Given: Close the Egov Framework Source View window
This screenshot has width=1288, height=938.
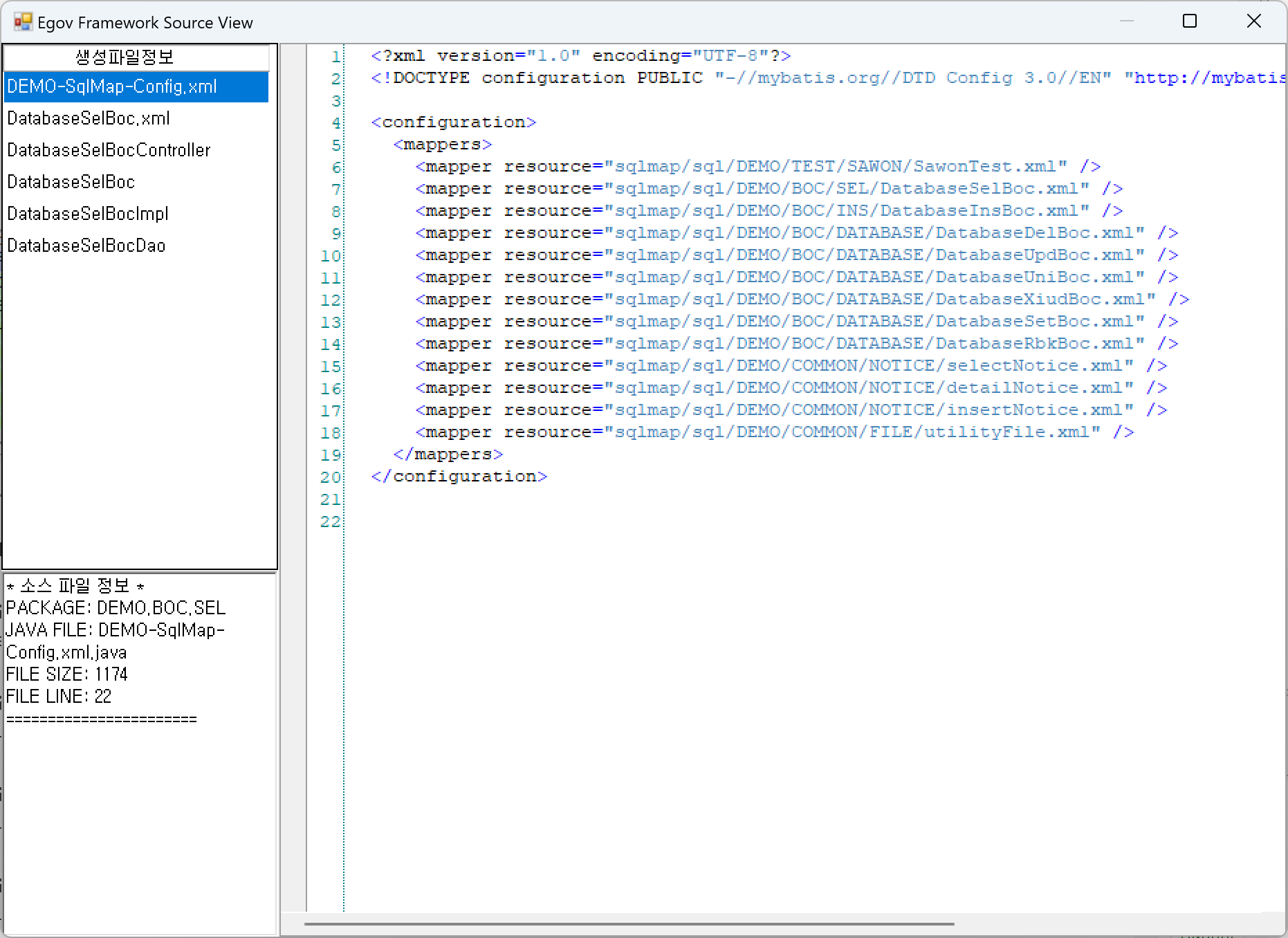Looking at the screenshot, I should 1253,21.
